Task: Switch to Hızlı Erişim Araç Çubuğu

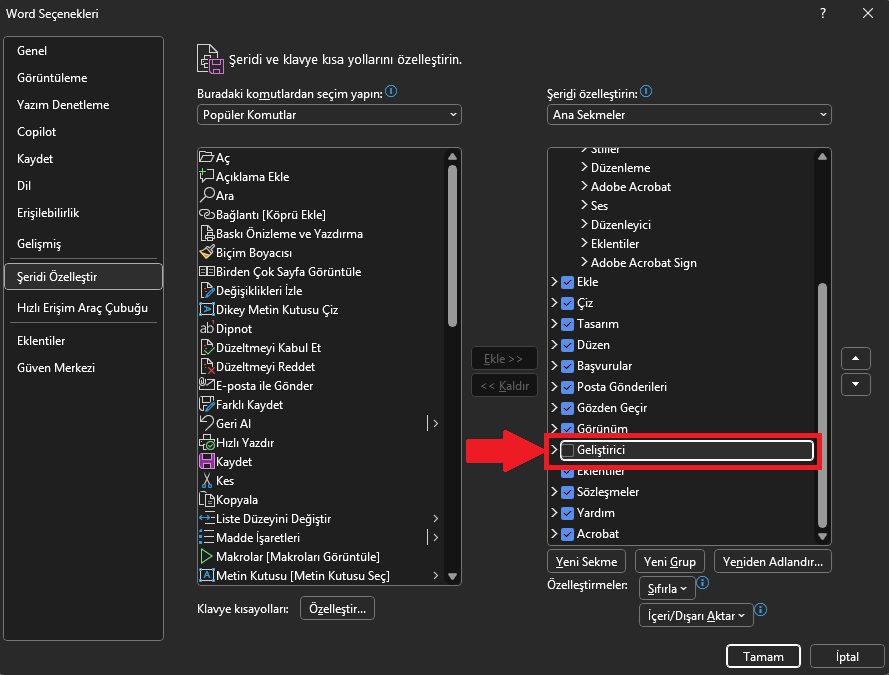Action: [x=82, y=308]
